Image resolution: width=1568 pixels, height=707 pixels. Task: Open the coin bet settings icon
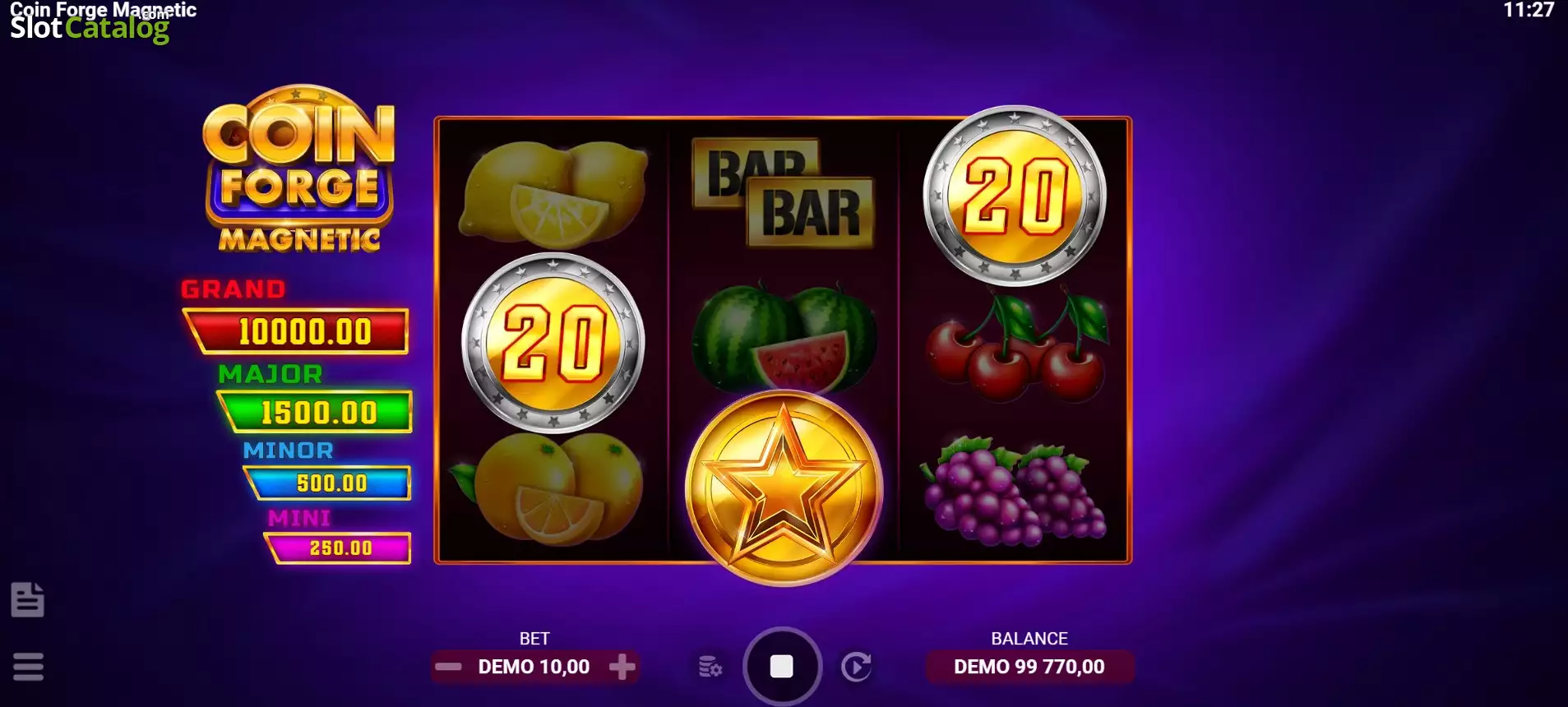[710, 667]
